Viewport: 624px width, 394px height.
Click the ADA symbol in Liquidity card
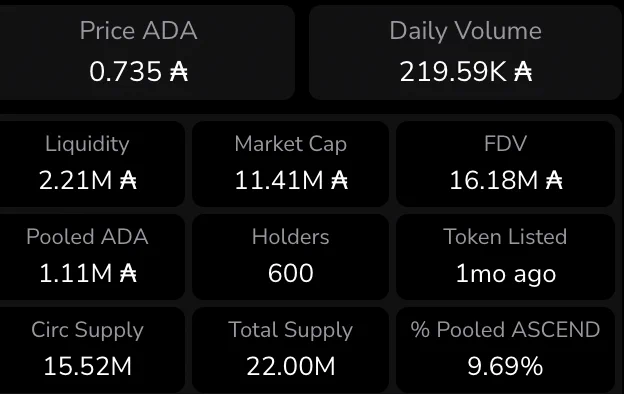pos(128,180)
